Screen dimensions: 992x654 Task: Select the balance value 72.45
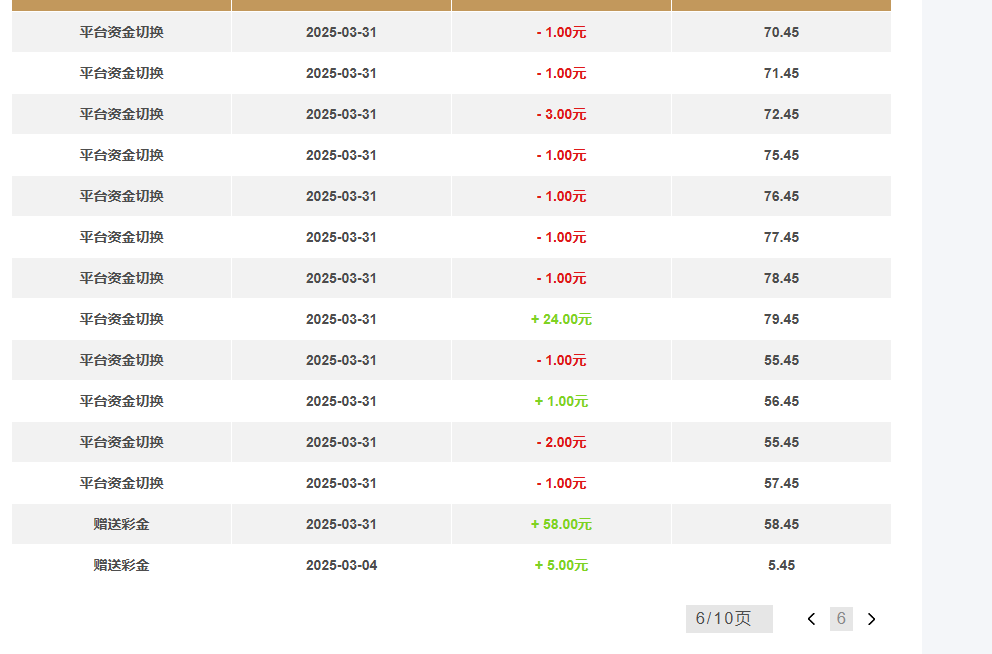(781, 114)
